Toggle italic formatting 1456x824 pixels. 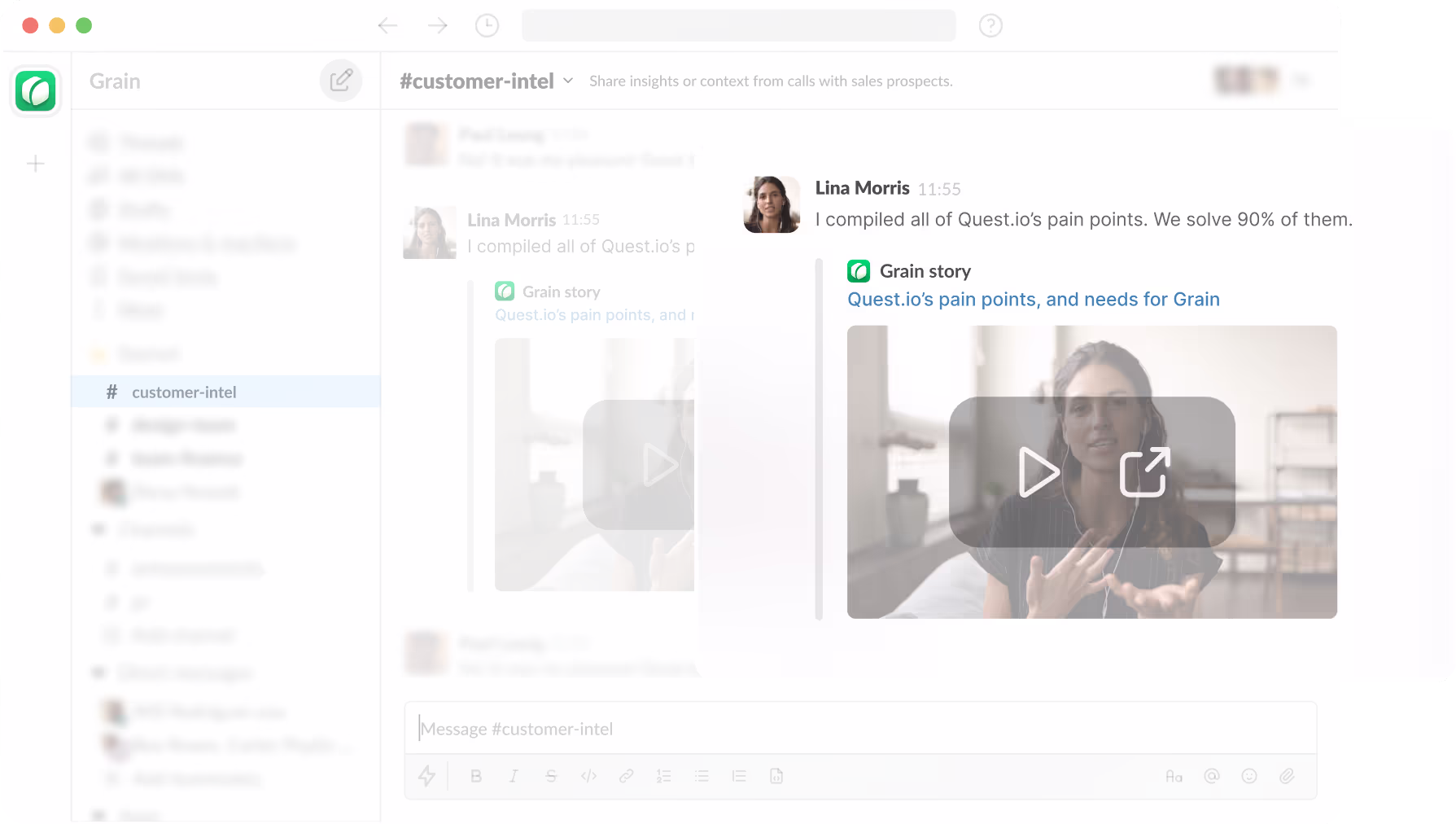(514, 776)
